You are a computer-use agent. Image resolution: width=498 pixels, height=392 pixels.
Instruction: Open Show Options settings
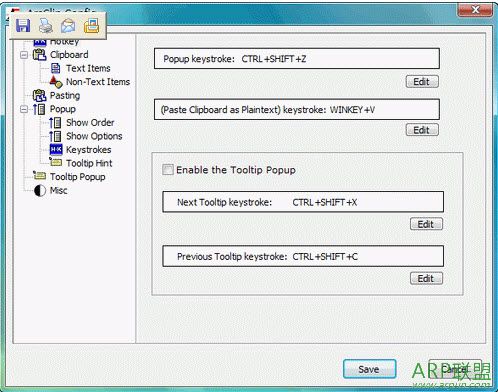coord(94,136)
